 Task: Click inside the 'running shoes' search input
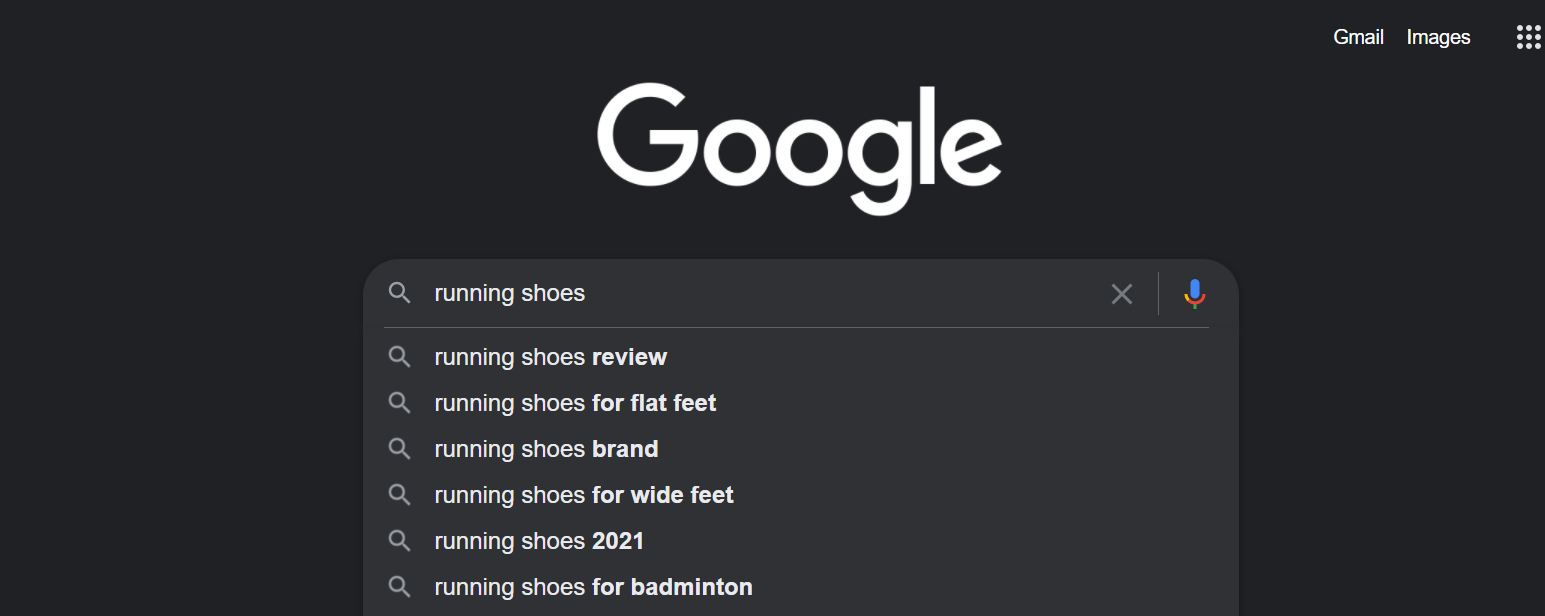[760, 293]
